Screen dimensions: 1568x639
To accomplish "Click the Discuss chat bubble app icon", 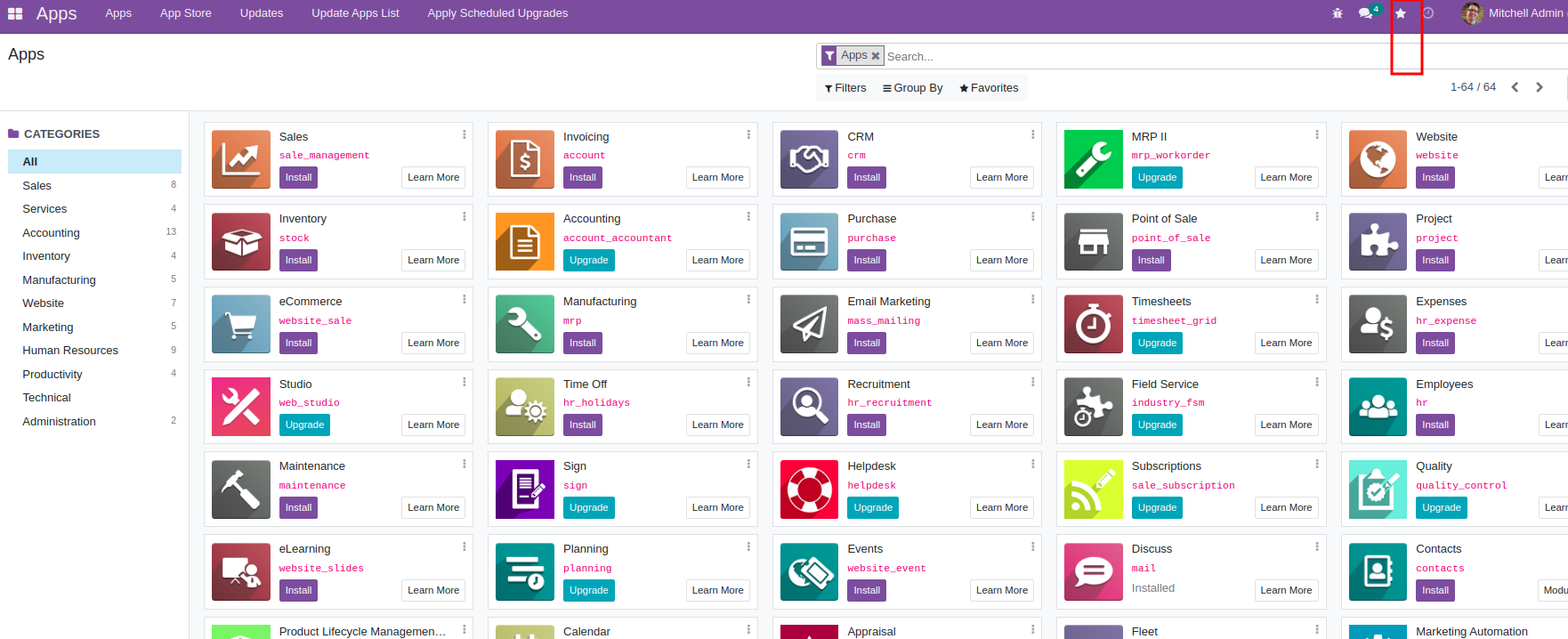I will pyautogui.click(x=1094, y=572).
